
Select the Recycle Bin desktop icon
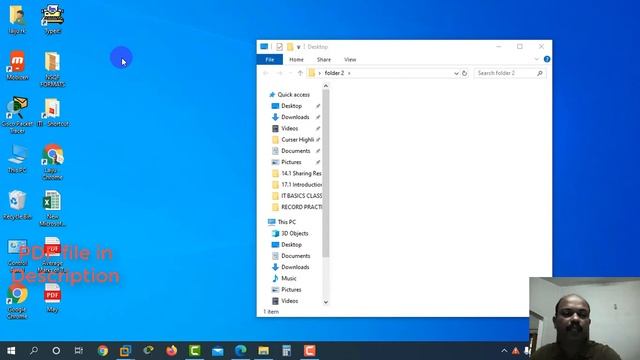point(17,205)
